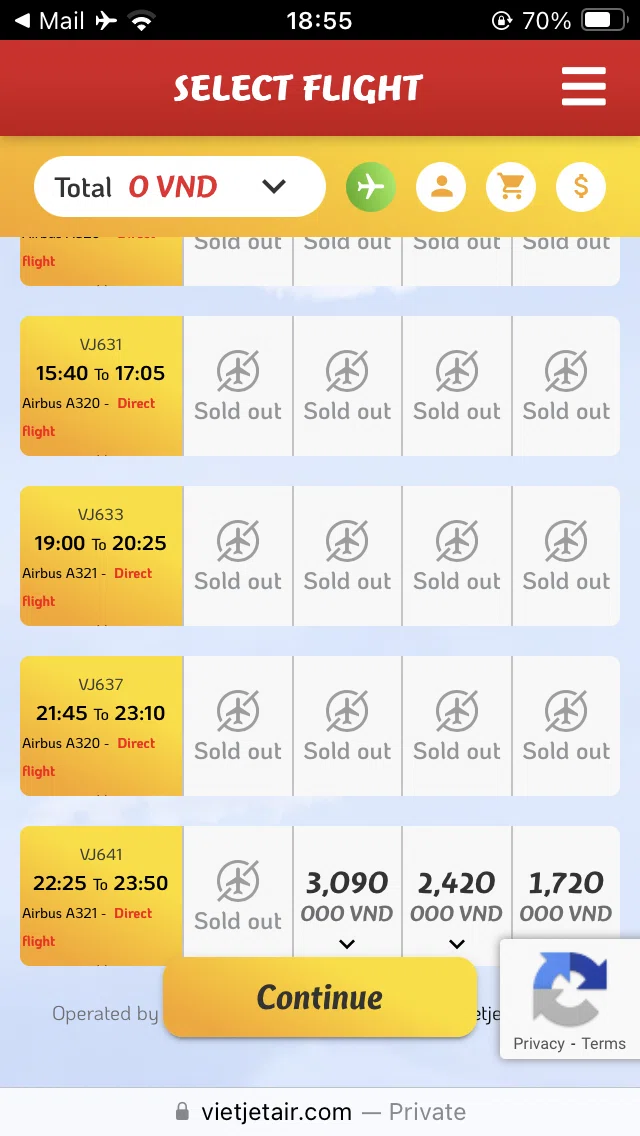Tap the VJ641 22:25 flight info card

101,895
